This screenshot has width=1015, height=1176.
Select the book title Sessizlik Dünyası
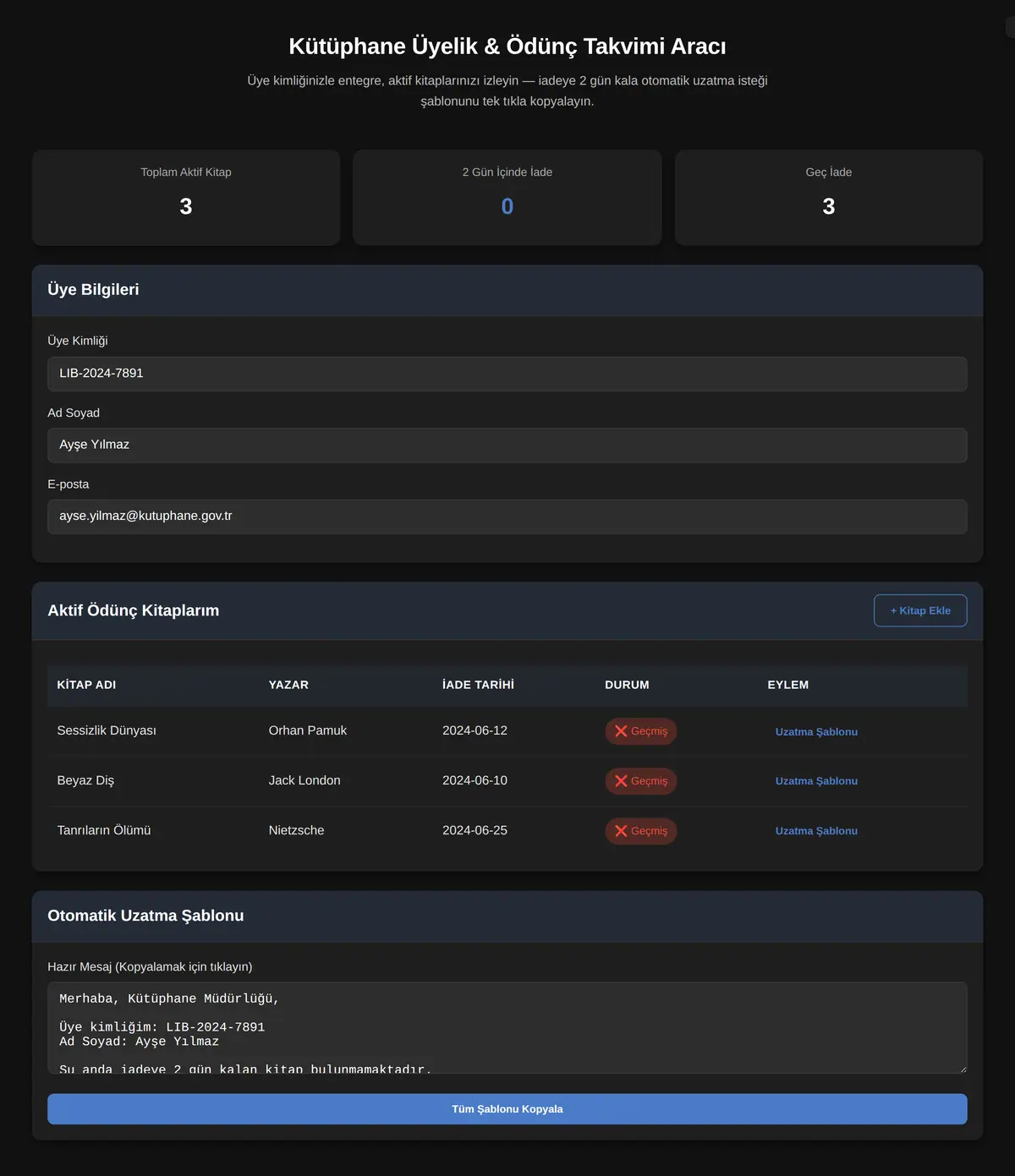point(107,730)
